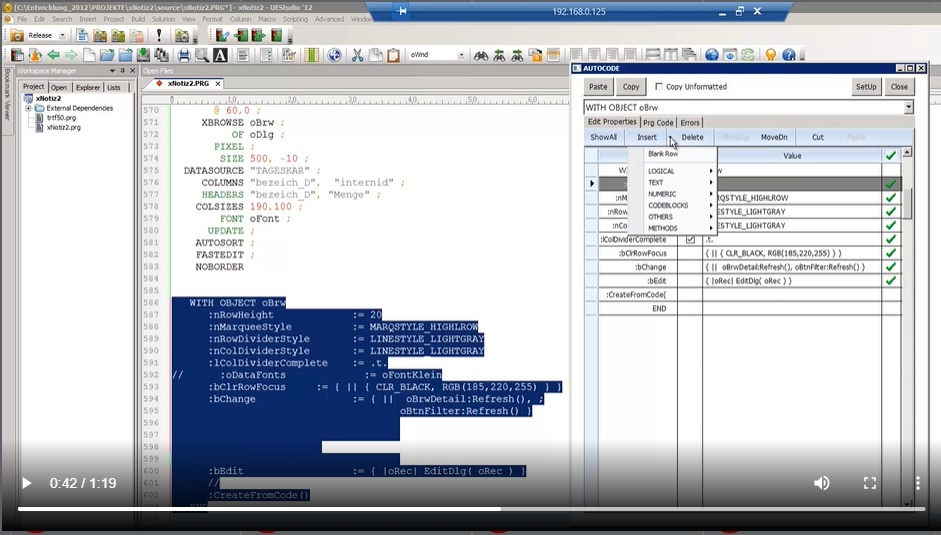Click green checkmark in bClrRowFocus row
Image resolution: width=941 pixels, height=535 pixels.
(891, 253)
